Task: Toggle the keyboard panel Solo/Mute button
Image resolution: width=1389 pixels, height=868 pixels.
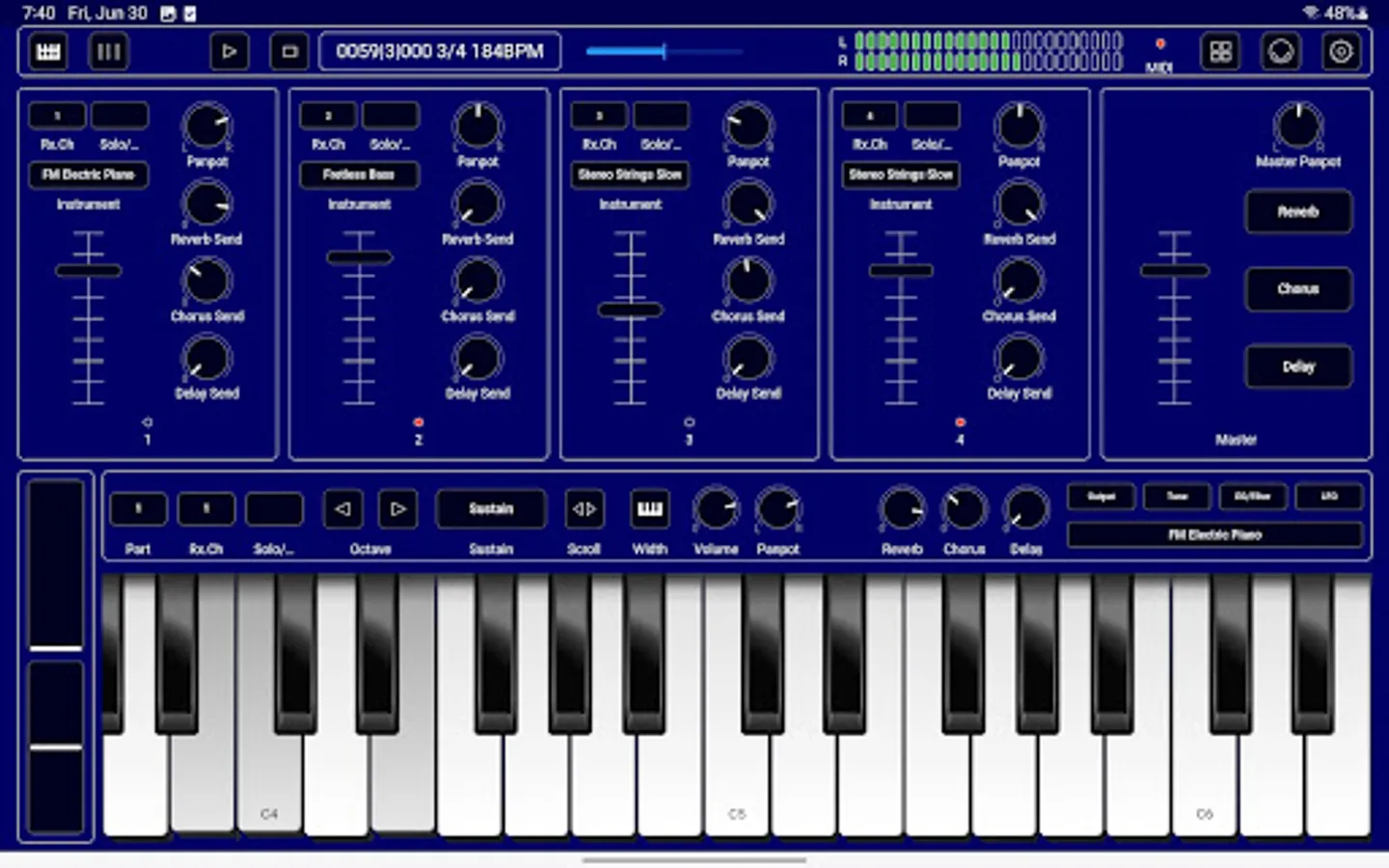Action: coord(275,509)
